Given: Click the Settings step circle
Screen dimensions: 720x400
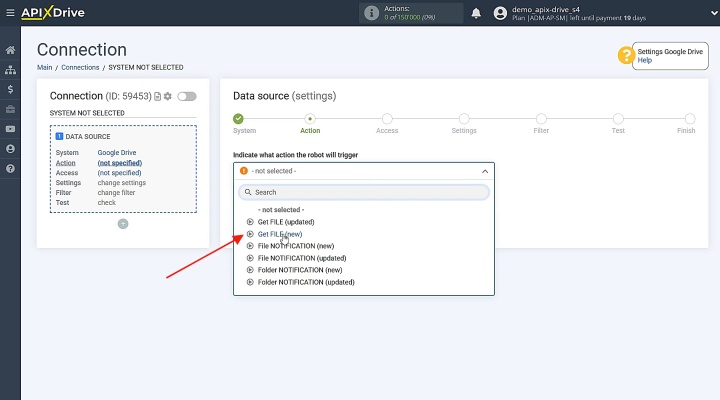Looking at the screenshot, I should [464, 119].
